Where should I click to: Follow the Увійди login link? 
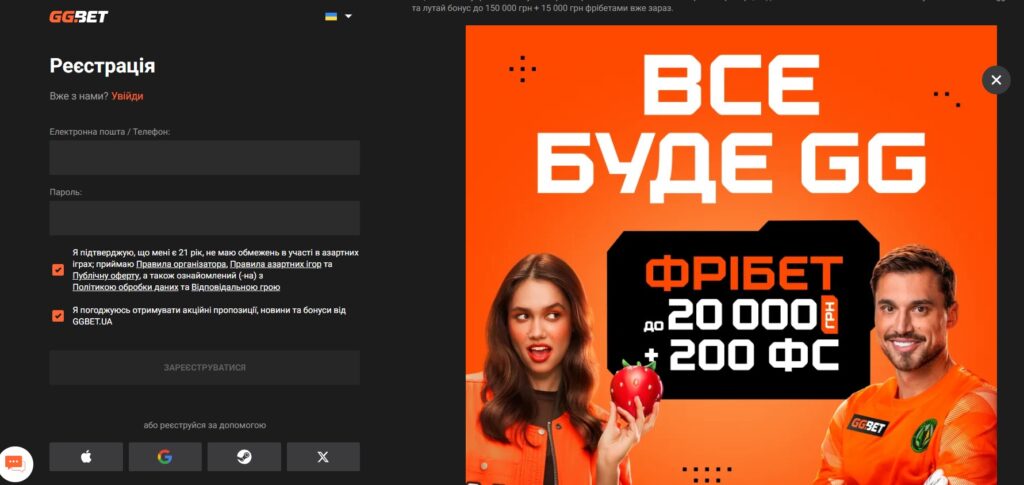pyautogui.click(x=127, y=96)
